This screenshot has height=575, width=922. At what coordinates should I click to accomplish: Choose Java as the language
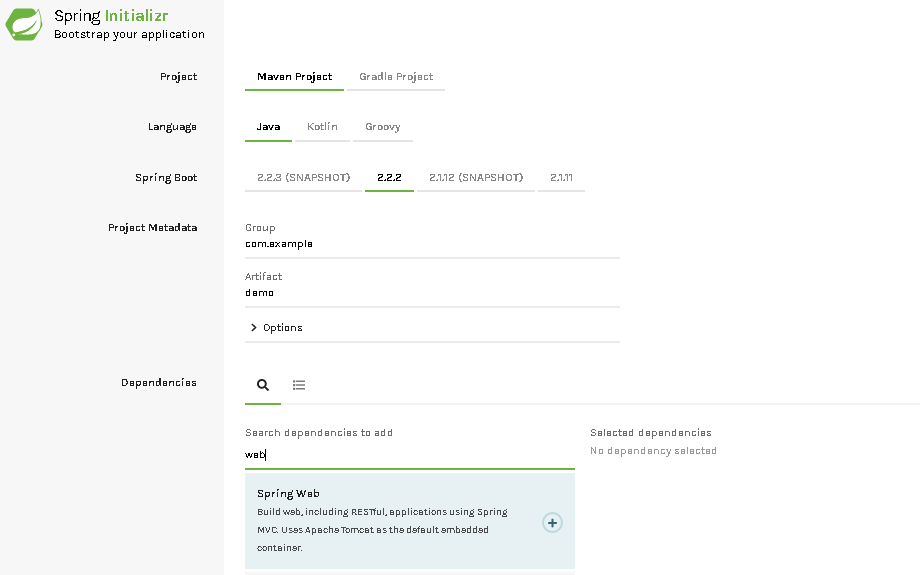point(268,127)
